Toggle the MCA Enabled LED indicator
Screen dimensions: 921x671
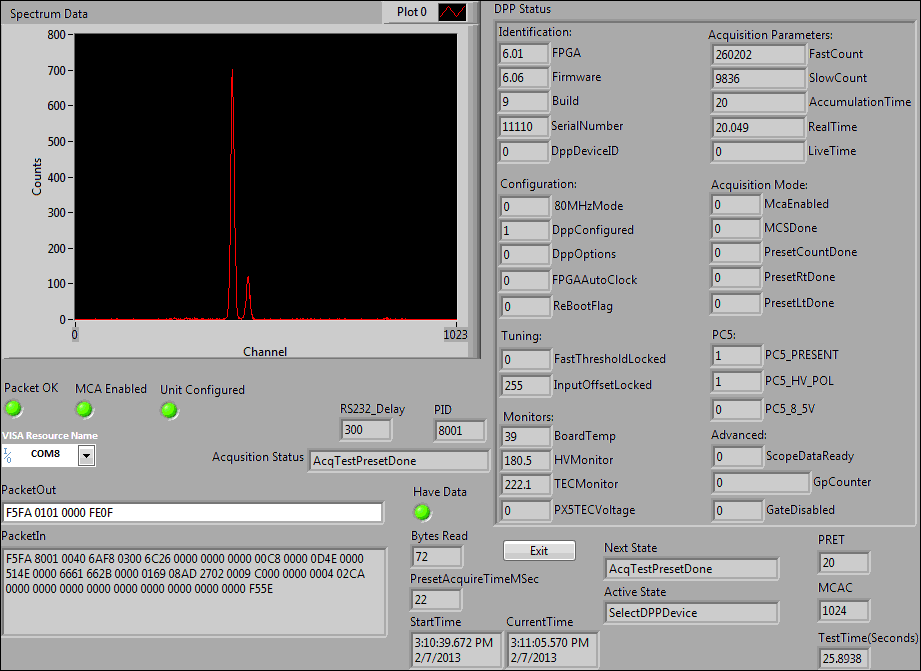85,409
